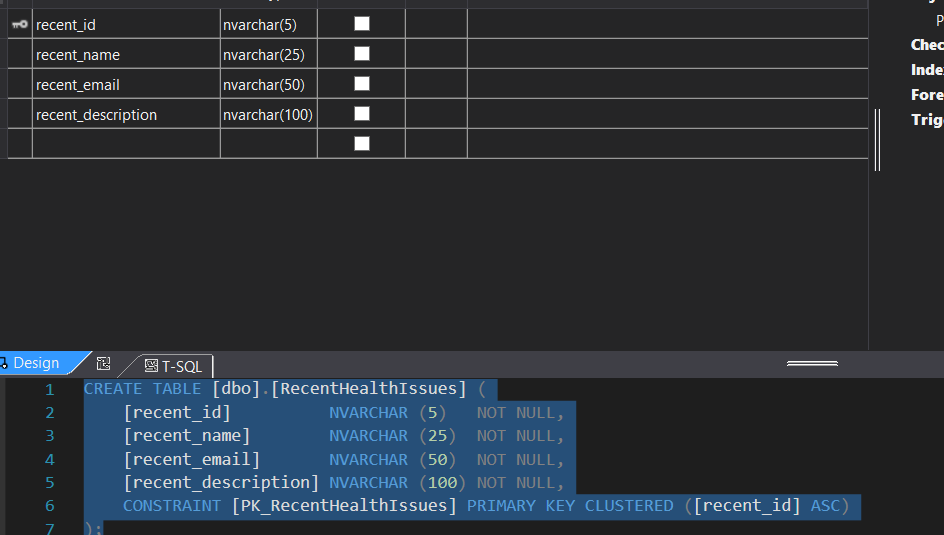The width and height of the screenshot is (944, 535).
Task: Select the Indexes entry in side panel
Action: click(927, 70)
